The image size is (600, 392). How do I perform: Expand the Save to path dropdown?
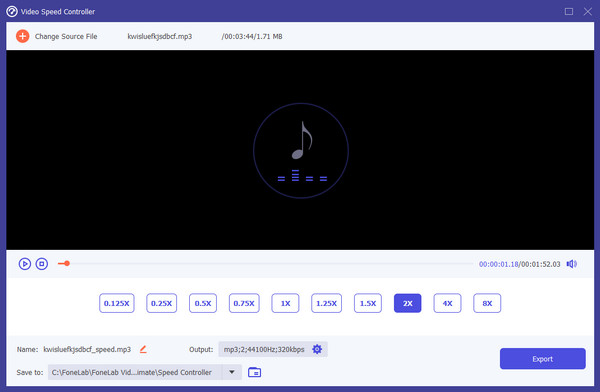point(232,372)
